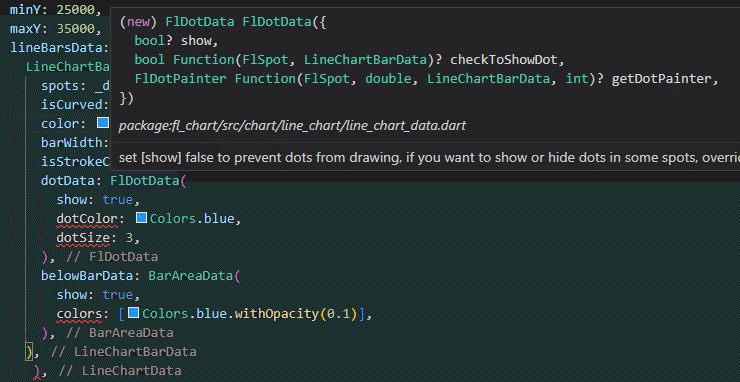This screenshot has height=382, width=740.
Task: Click the withOpacity method call
Action: [x=275, y=314]
